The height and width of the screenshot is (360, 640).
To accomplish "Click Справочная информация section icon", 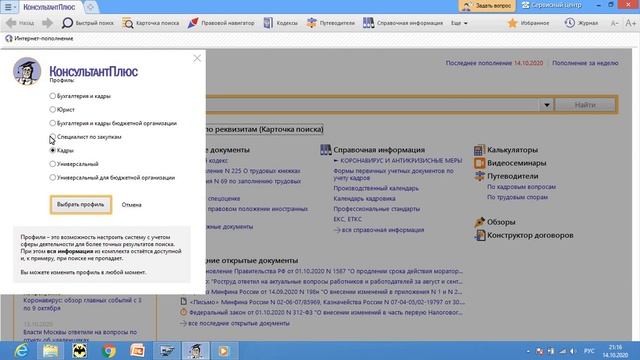I will point(325,150).
